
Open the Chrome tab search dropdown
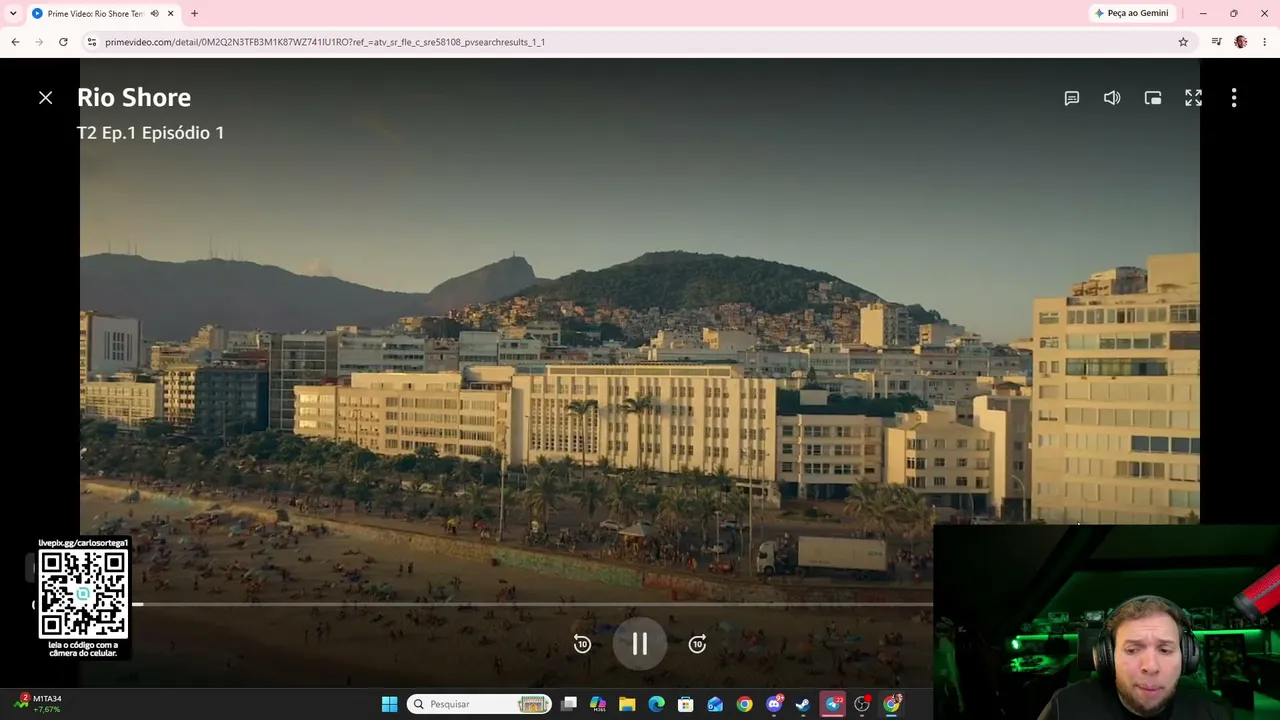pyautogui.click(x=13, y=13)
